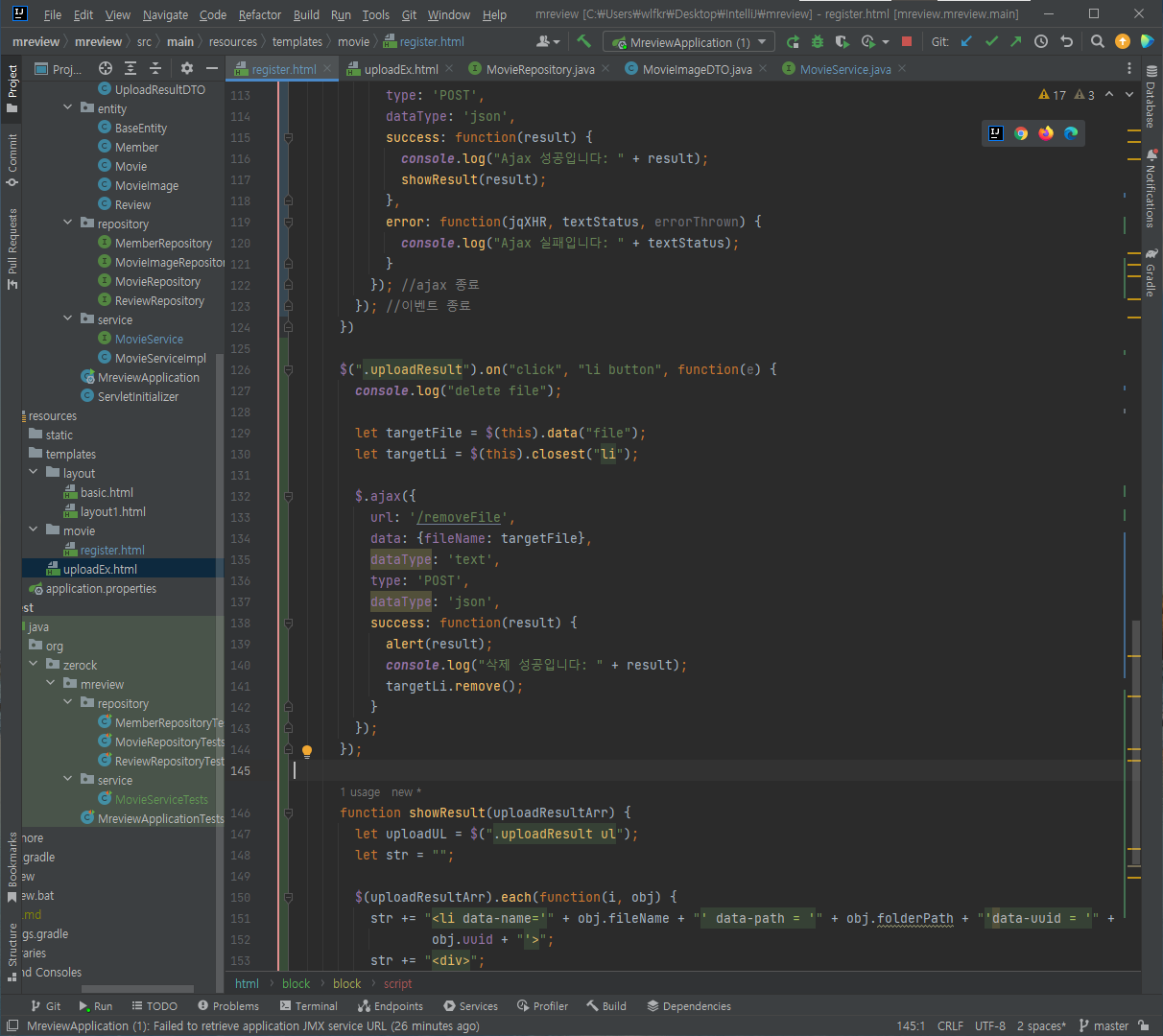Click the src breadcrumb in navigation bar
1163x1036 pixels.
(144, 42)
